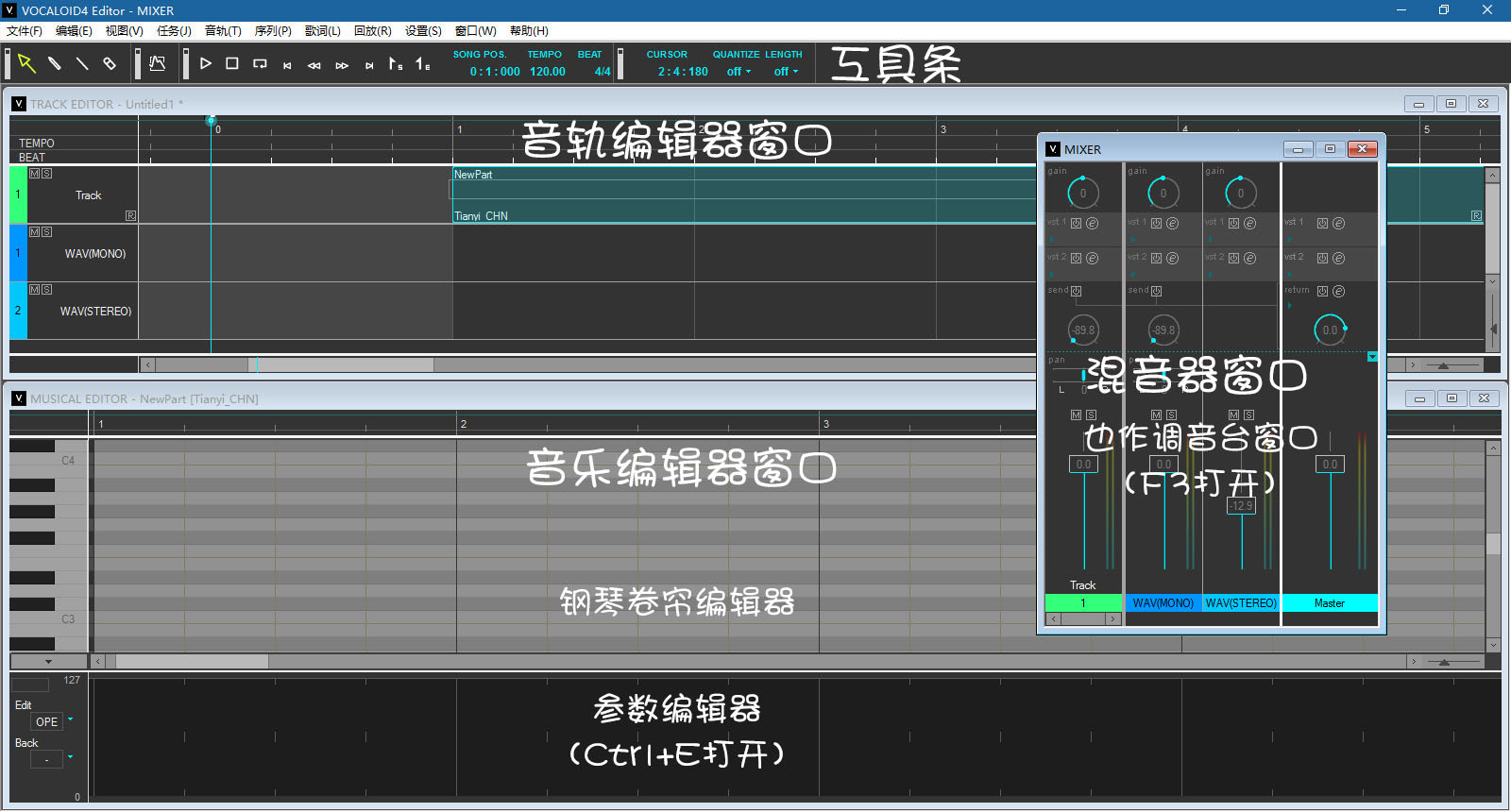1511x812 pixels.
Task: Click the Master return level knob
Action: (1330, 330)
